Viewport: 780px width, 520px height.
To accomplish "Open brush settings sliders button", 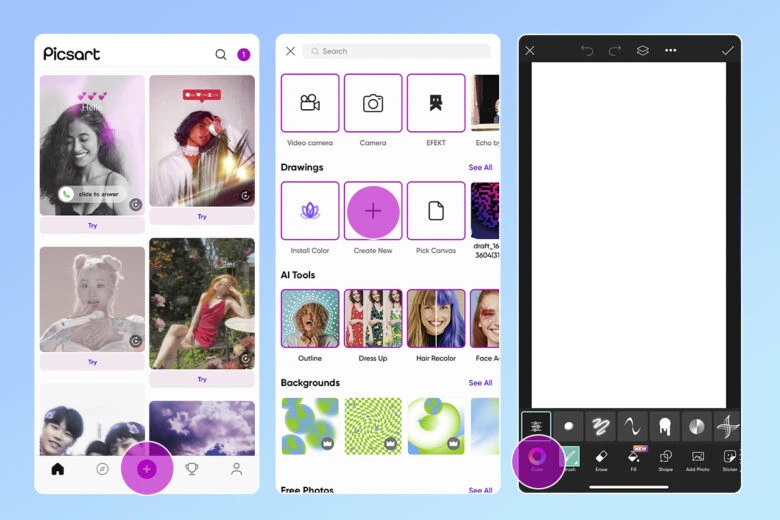I will click(x=536, y=426).
